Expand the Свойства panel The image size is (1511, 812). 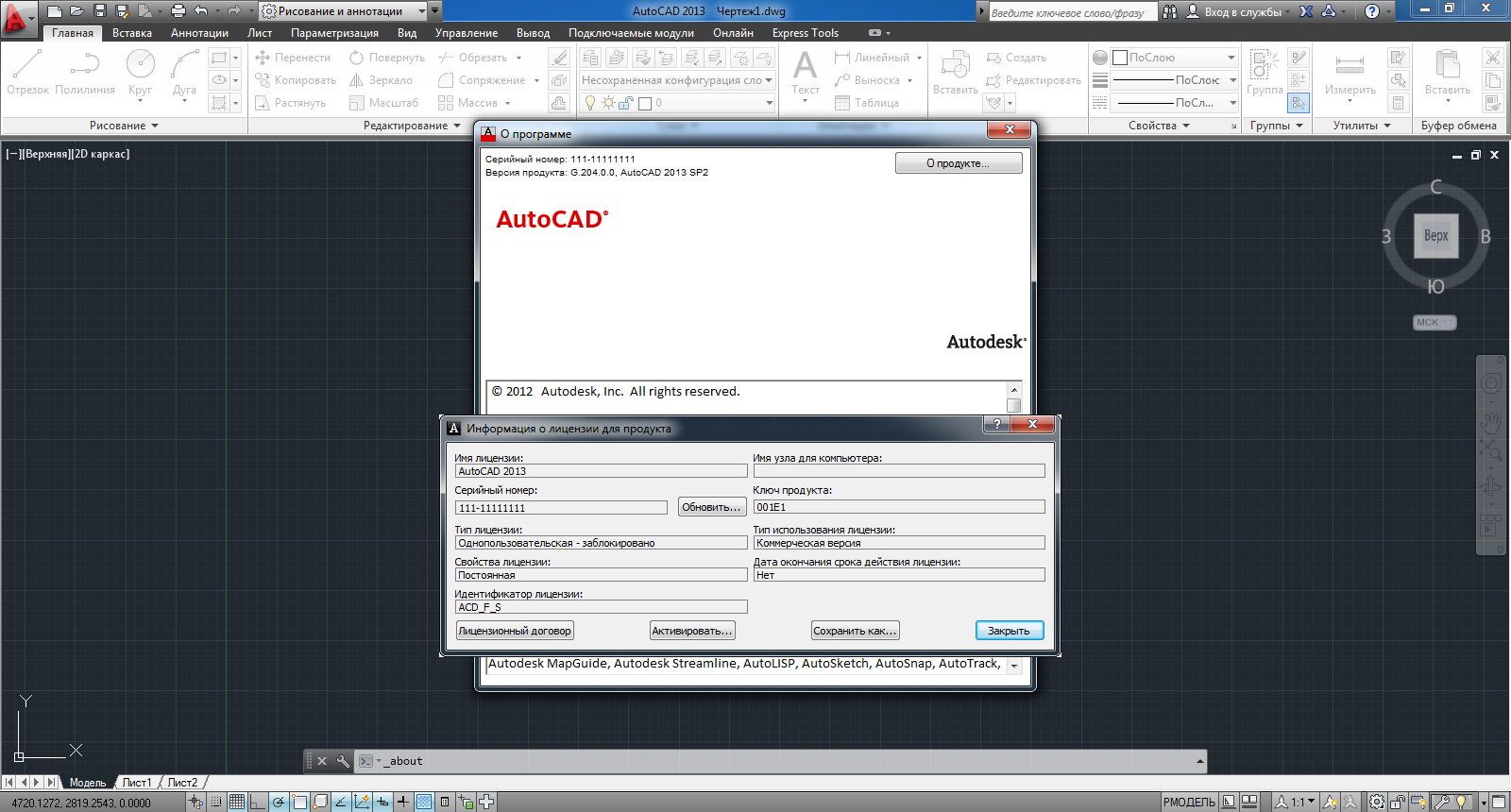click(1159, 126)
